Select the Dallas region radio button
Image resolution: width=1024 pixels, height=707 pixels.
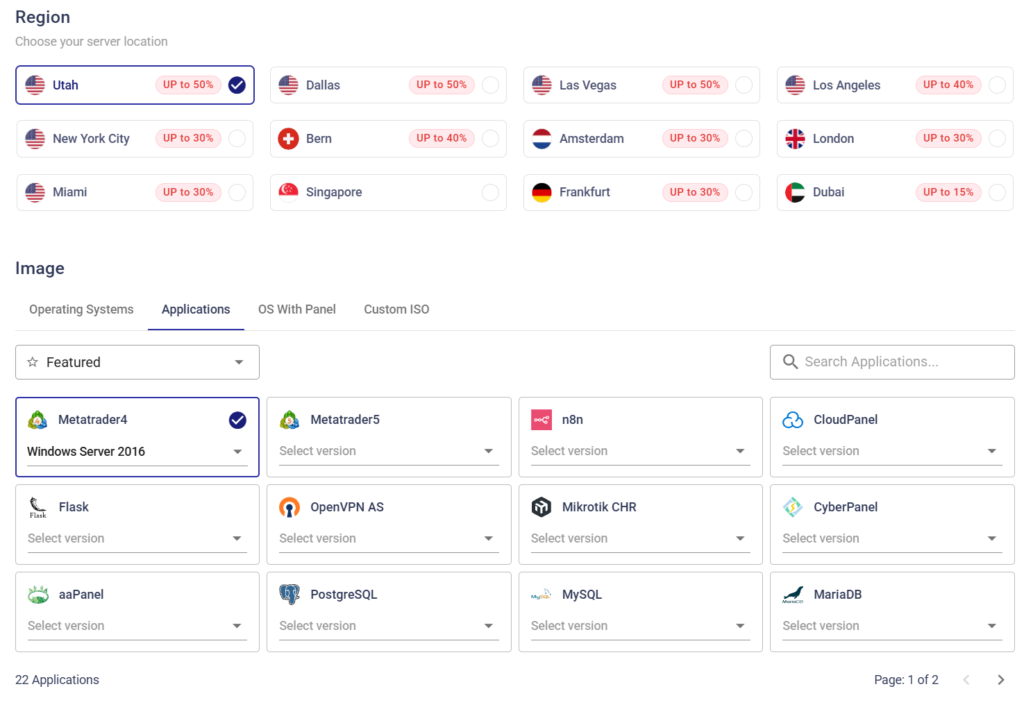click(490, 85)
